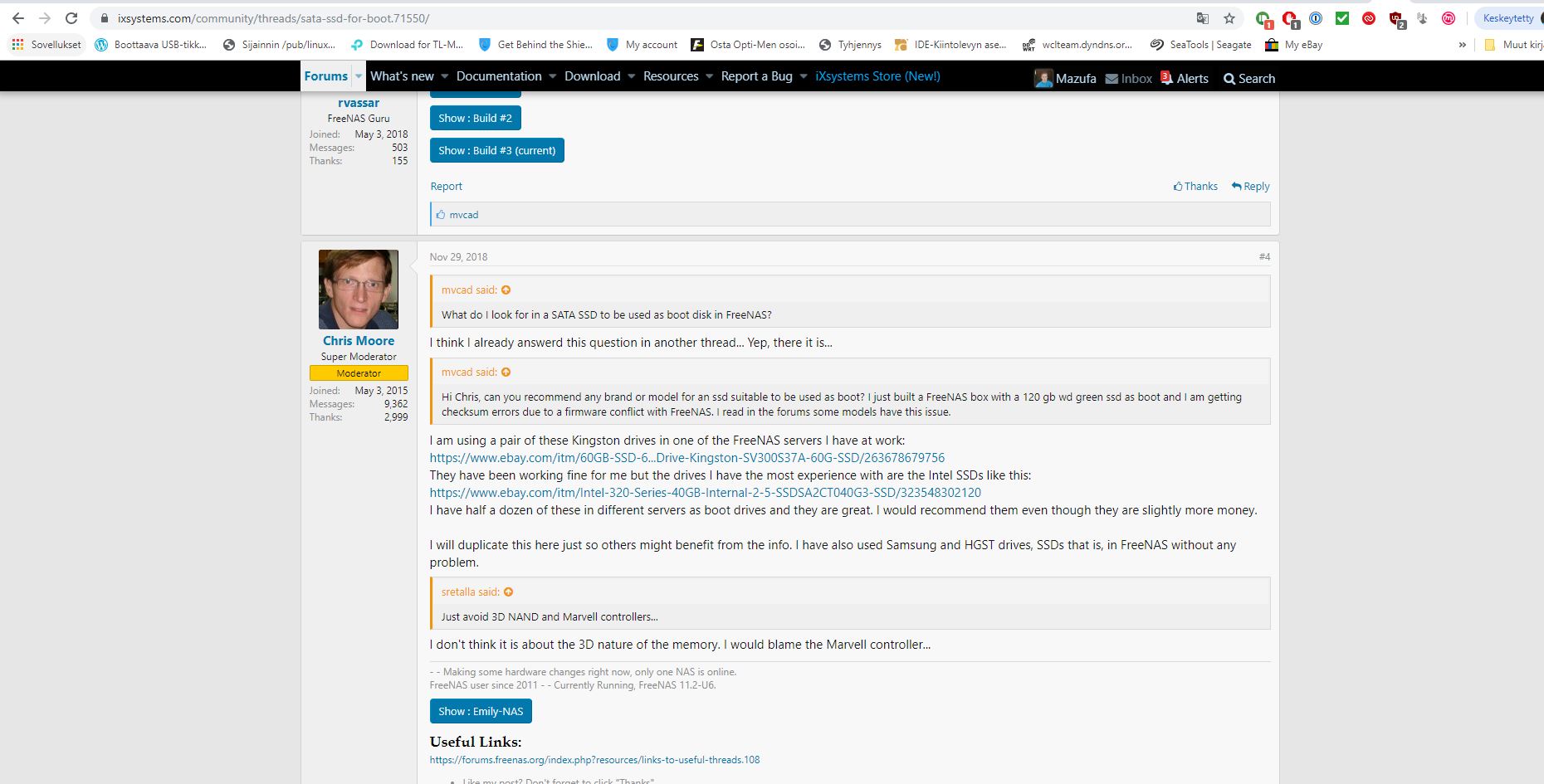
Task: Open the Documentation menu item
Action: pyautogui.click(x=499, y=76)
